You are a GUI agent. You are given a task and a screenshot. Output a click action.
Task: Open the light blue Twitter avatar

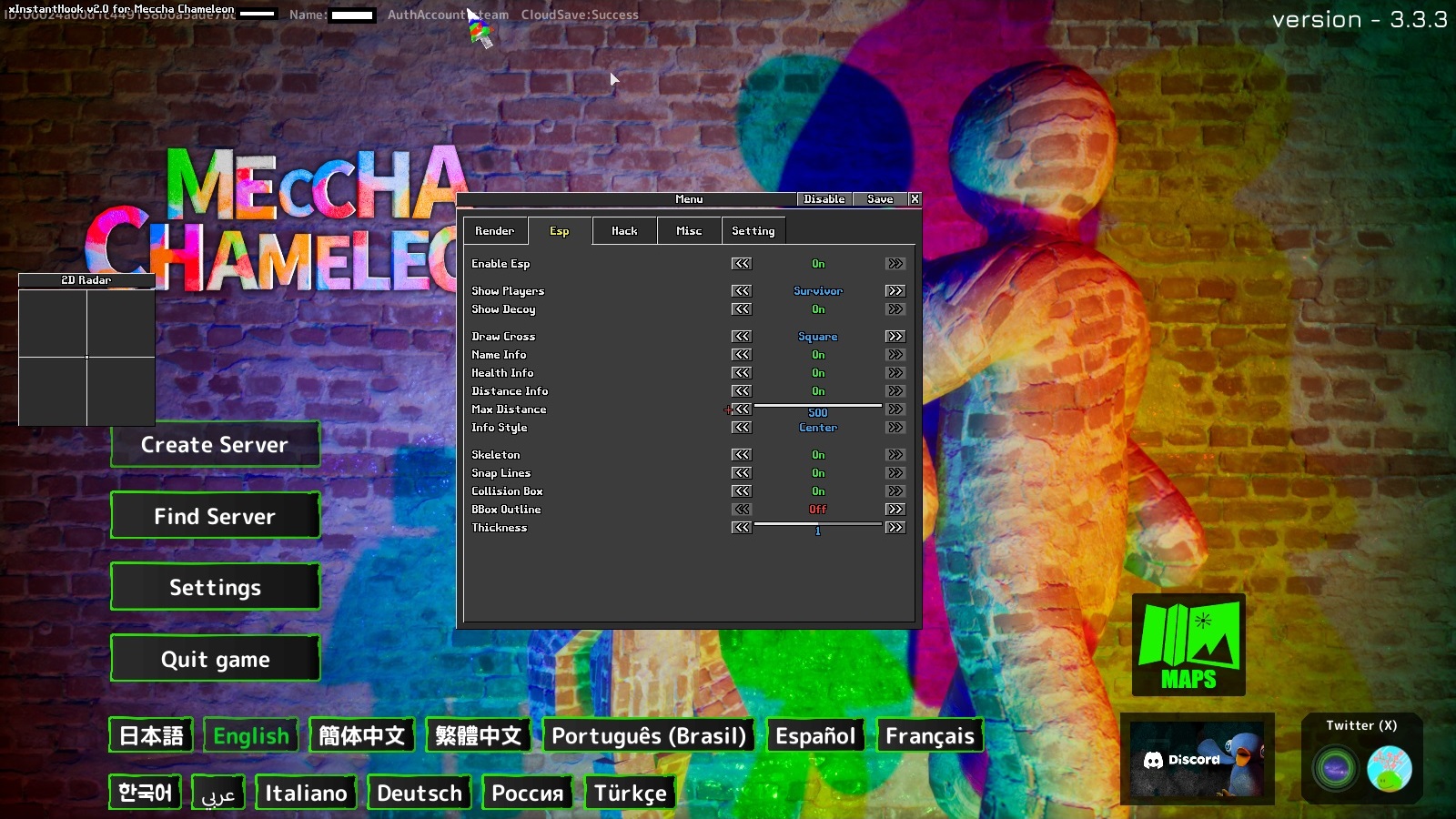[1390, 768]
